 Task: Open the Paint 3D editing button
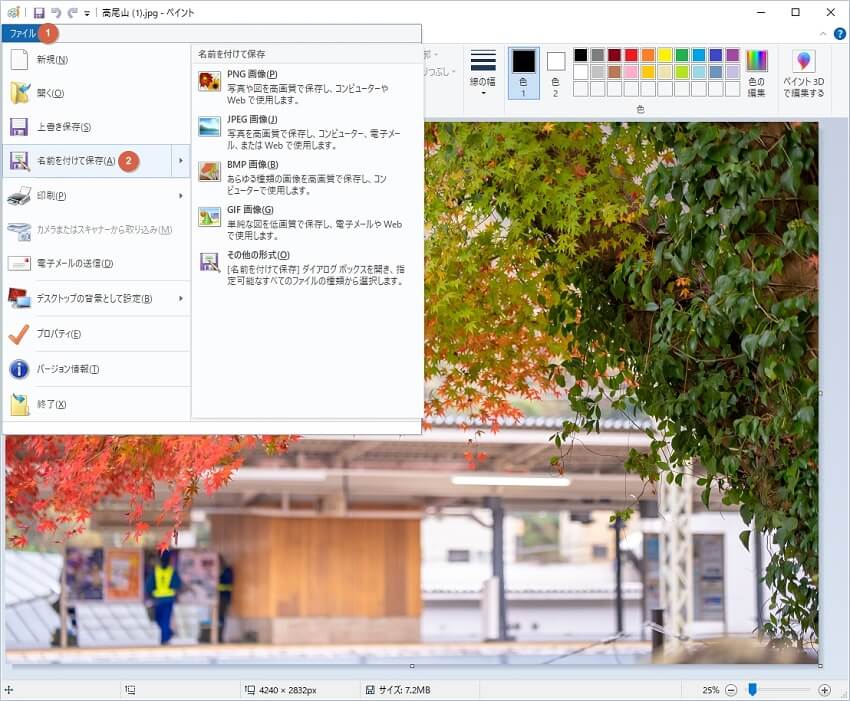(x=804, y=73)
